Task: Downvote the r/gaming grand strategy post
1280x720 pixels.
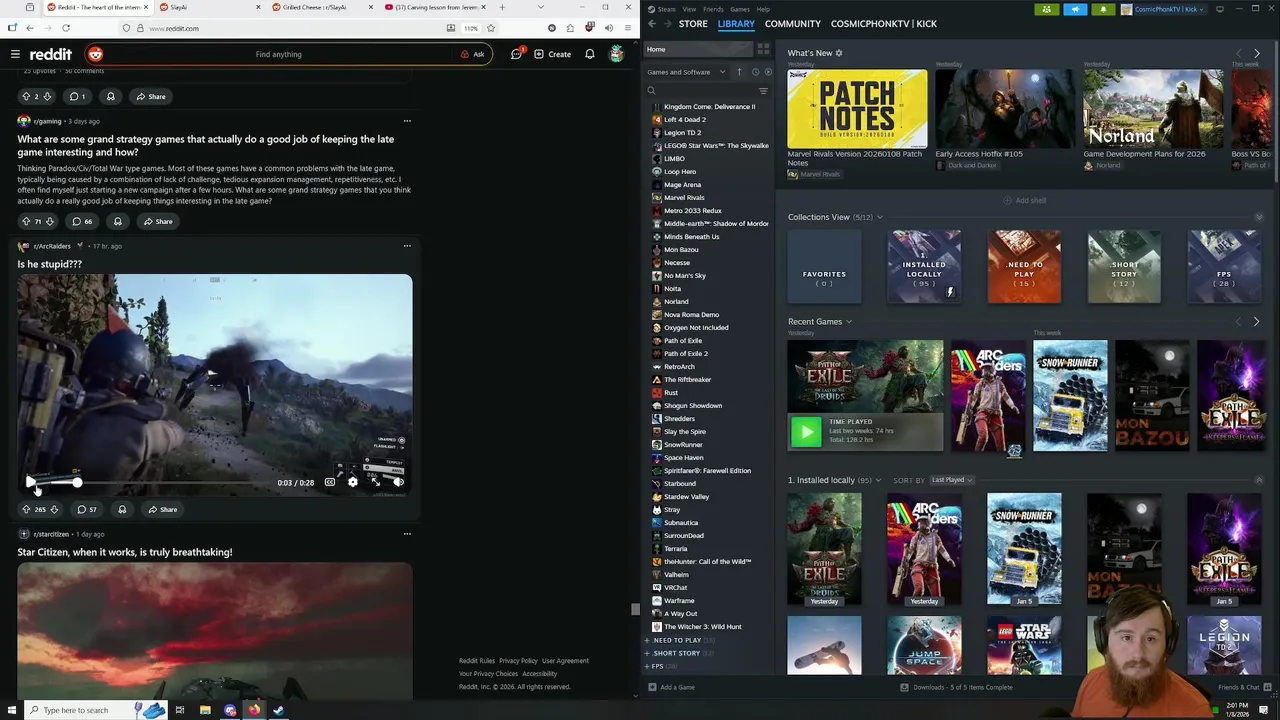Action: click(x=51, y=221)
